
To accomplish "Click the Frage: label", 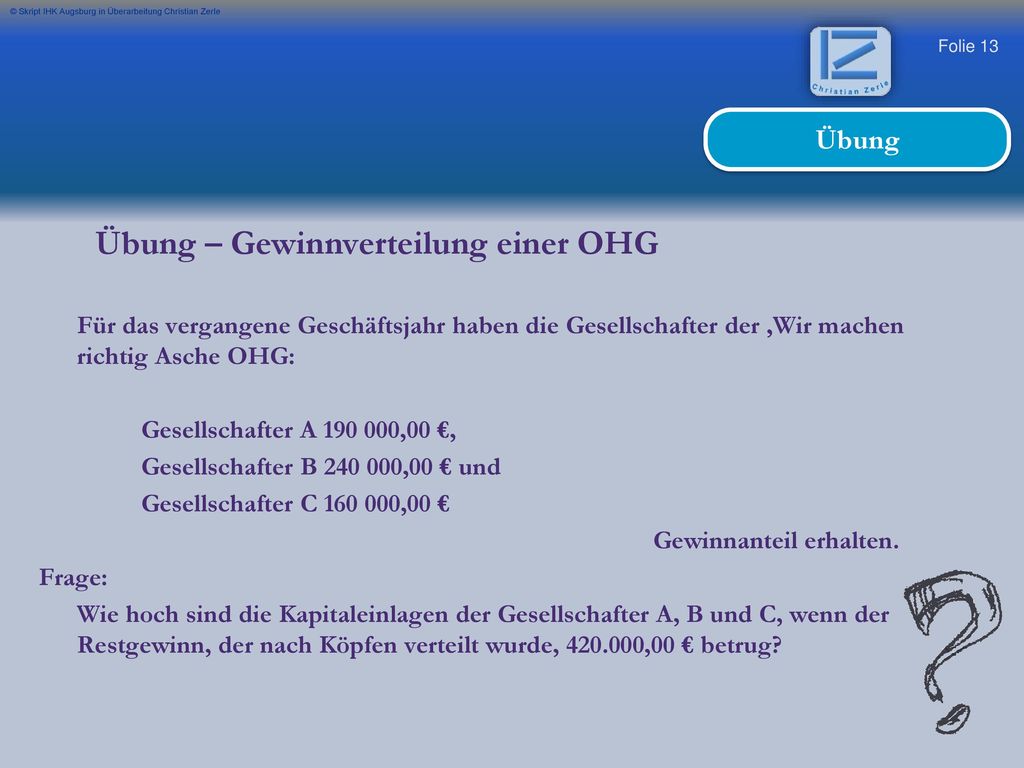I will tap(73, 578).
